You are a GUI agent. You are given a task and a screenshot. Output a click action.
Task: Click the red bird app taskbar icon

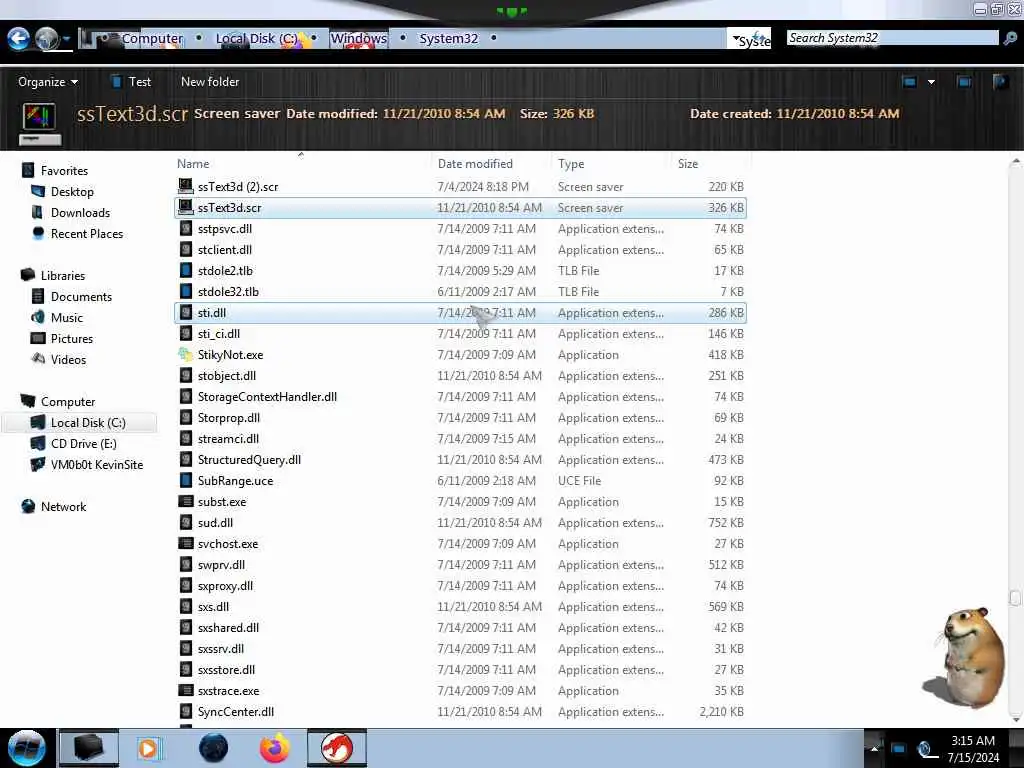(x=337, y=748)
